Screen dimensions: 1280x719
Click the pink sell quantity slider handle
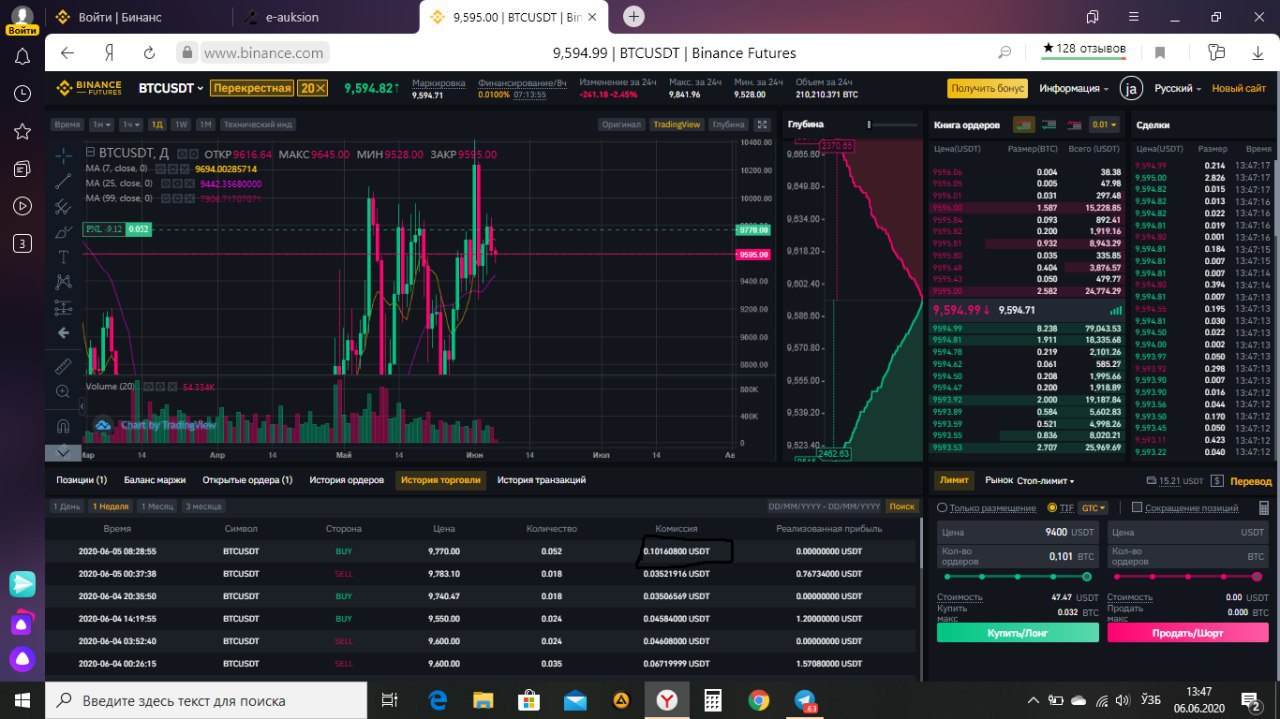click(x=1258, y=577)
